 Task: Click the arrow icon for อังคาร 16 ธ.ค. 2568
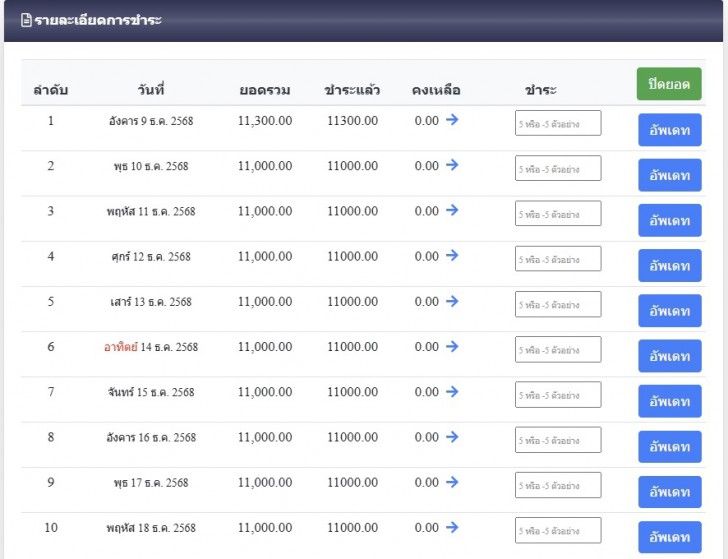coord(452,437)
